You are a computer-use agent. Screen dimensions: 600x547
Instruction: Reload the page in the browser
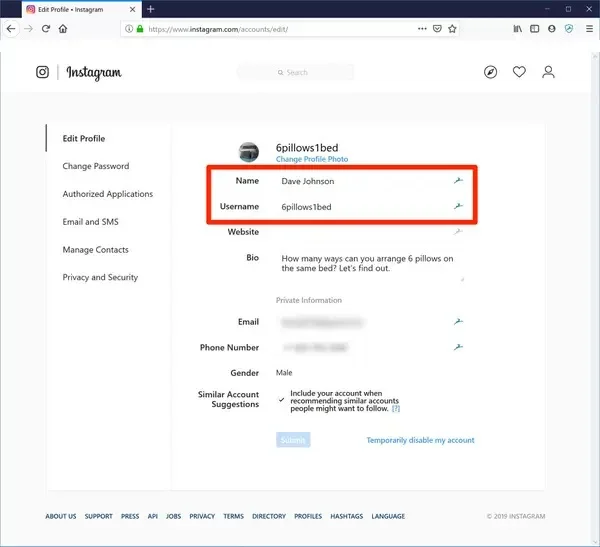coord(45,29)
